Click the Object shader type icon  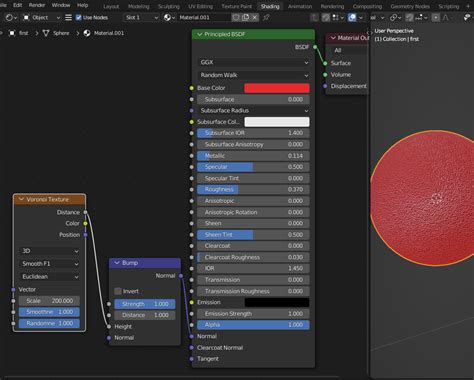26,17
